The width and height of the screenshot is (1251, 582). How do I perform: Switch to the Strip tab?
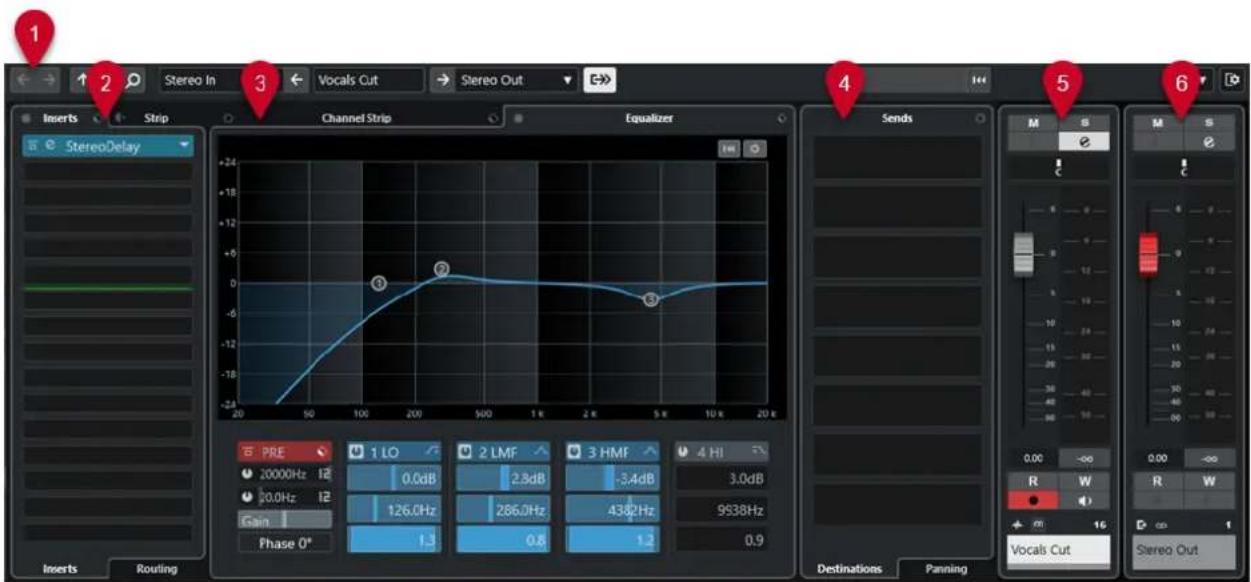(x=156, y=118)
